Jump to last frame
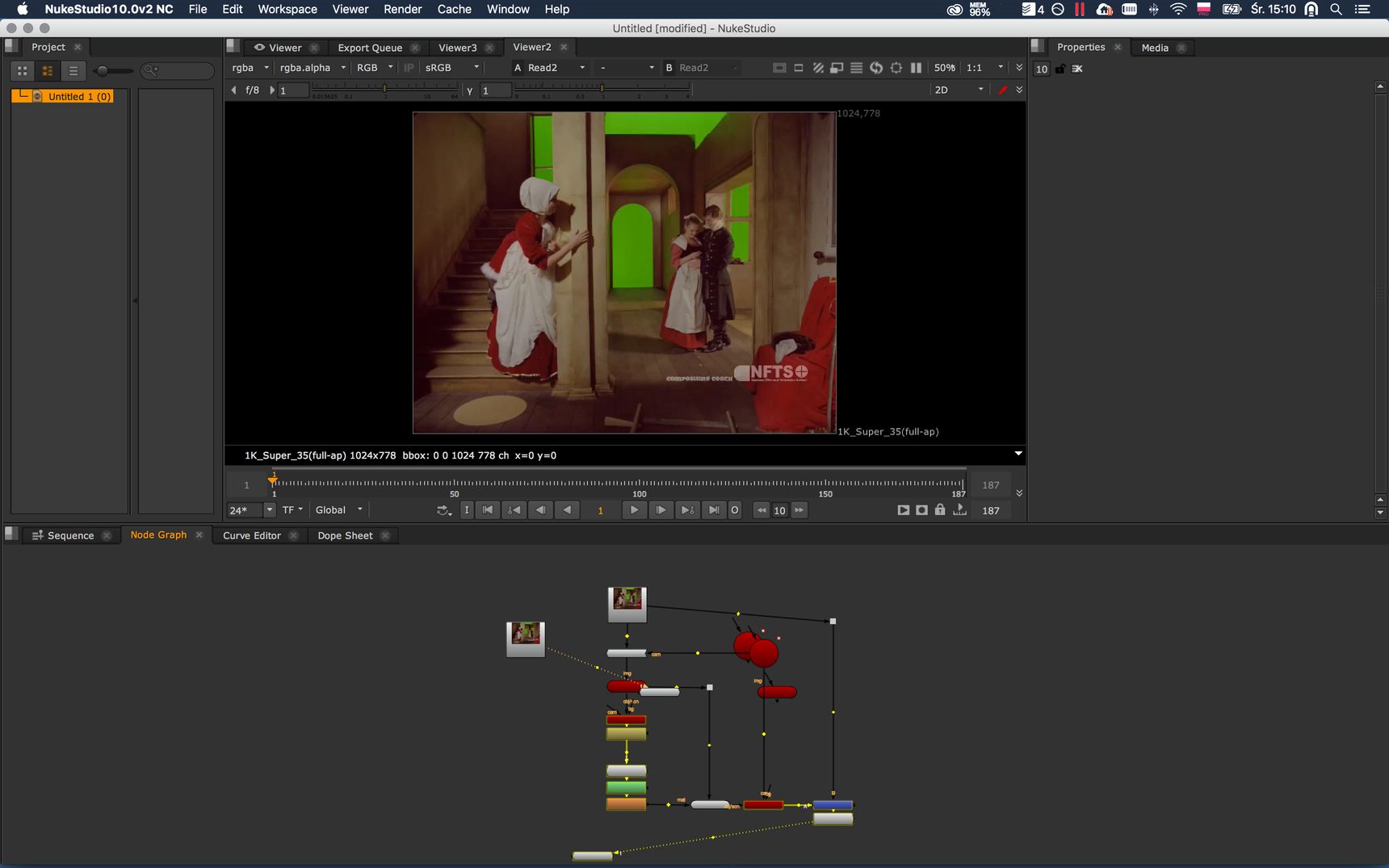1389x868 pixels. (714, 510)
